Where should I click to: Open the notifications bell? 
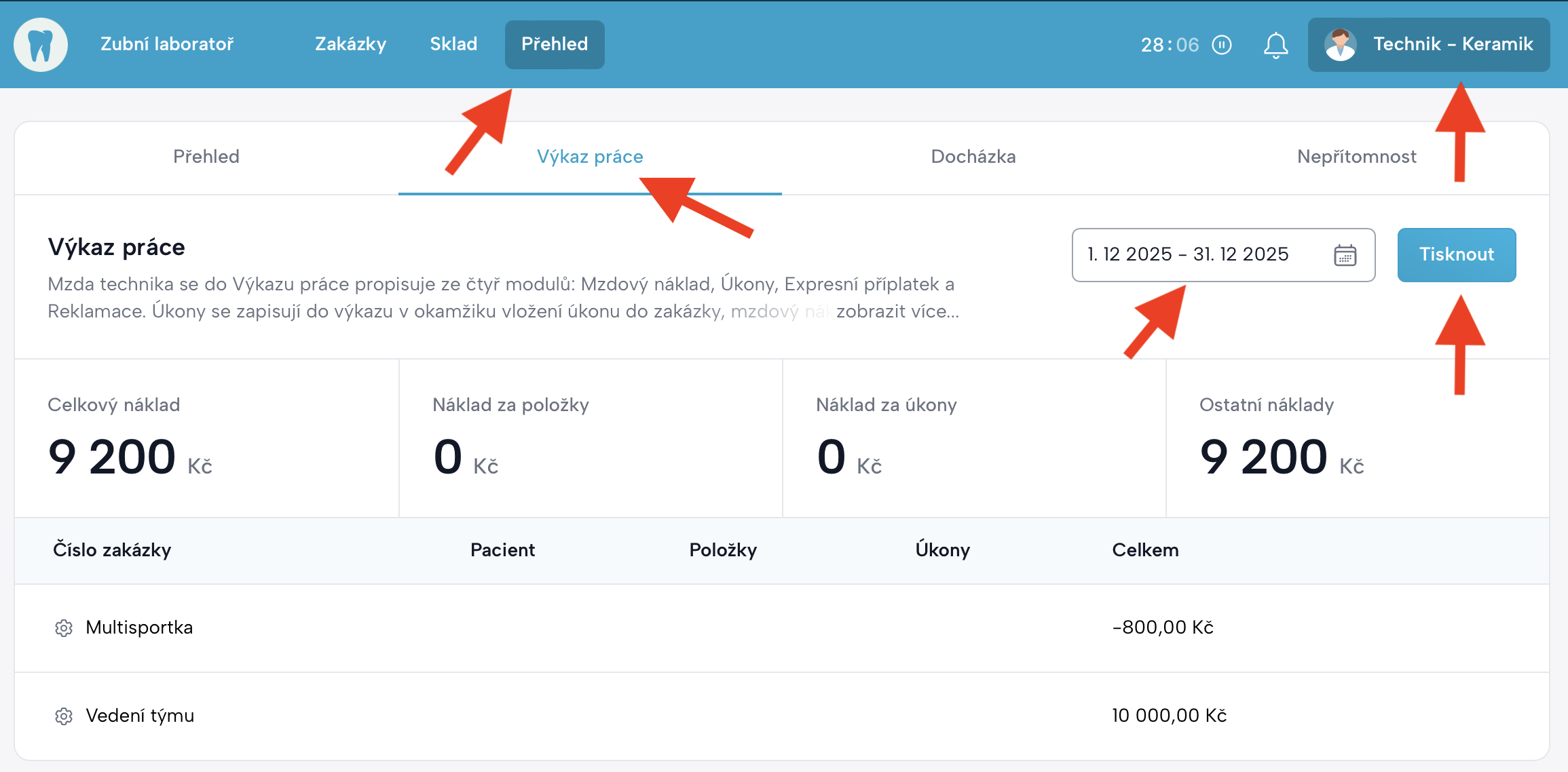1275,45
